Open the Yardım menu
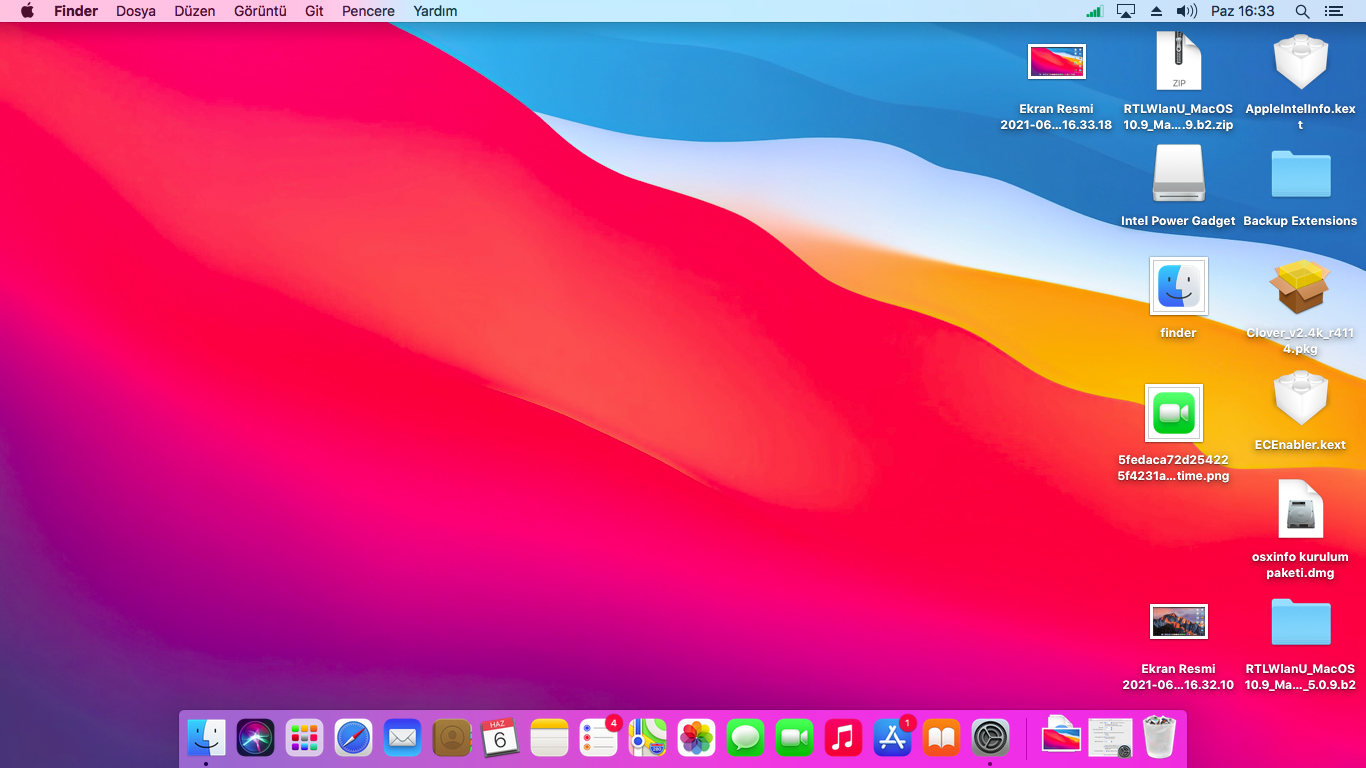 (x=435, y=11)
